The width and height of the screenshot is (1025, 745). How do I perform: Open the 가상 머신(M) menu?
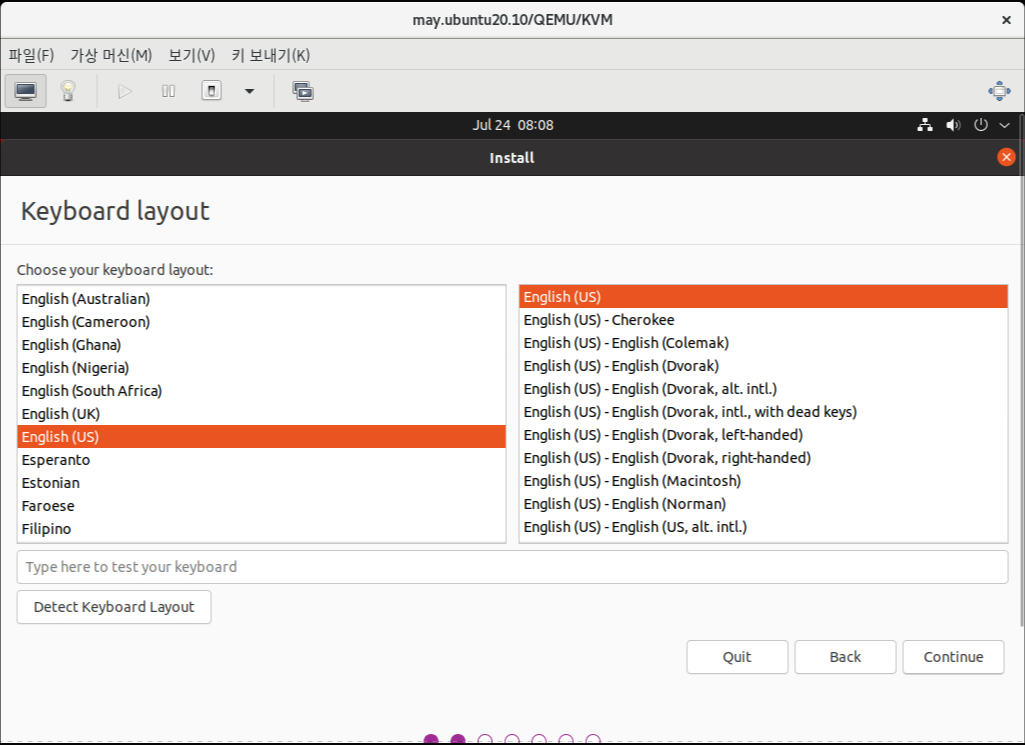click(111, 55)
